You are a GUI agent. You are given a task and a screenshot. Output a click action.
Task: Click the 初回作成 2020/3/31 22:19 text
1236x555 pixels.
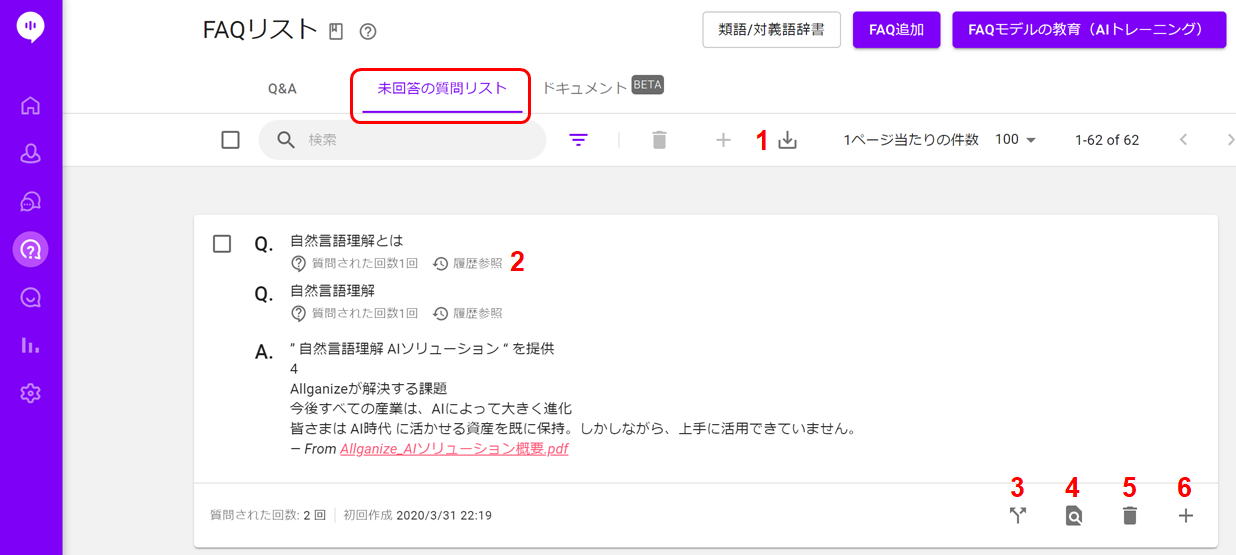point(417,516)
